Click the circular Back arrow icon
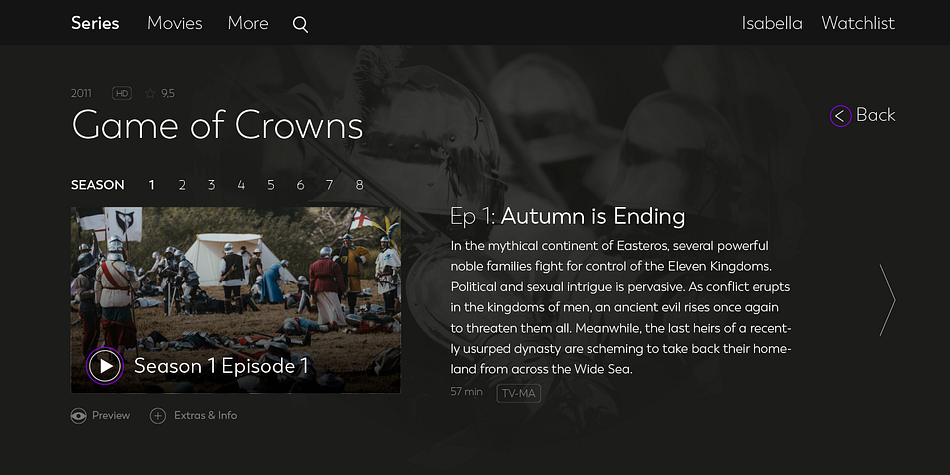This screenshot has height=475, width=950. tap(840, 116)
